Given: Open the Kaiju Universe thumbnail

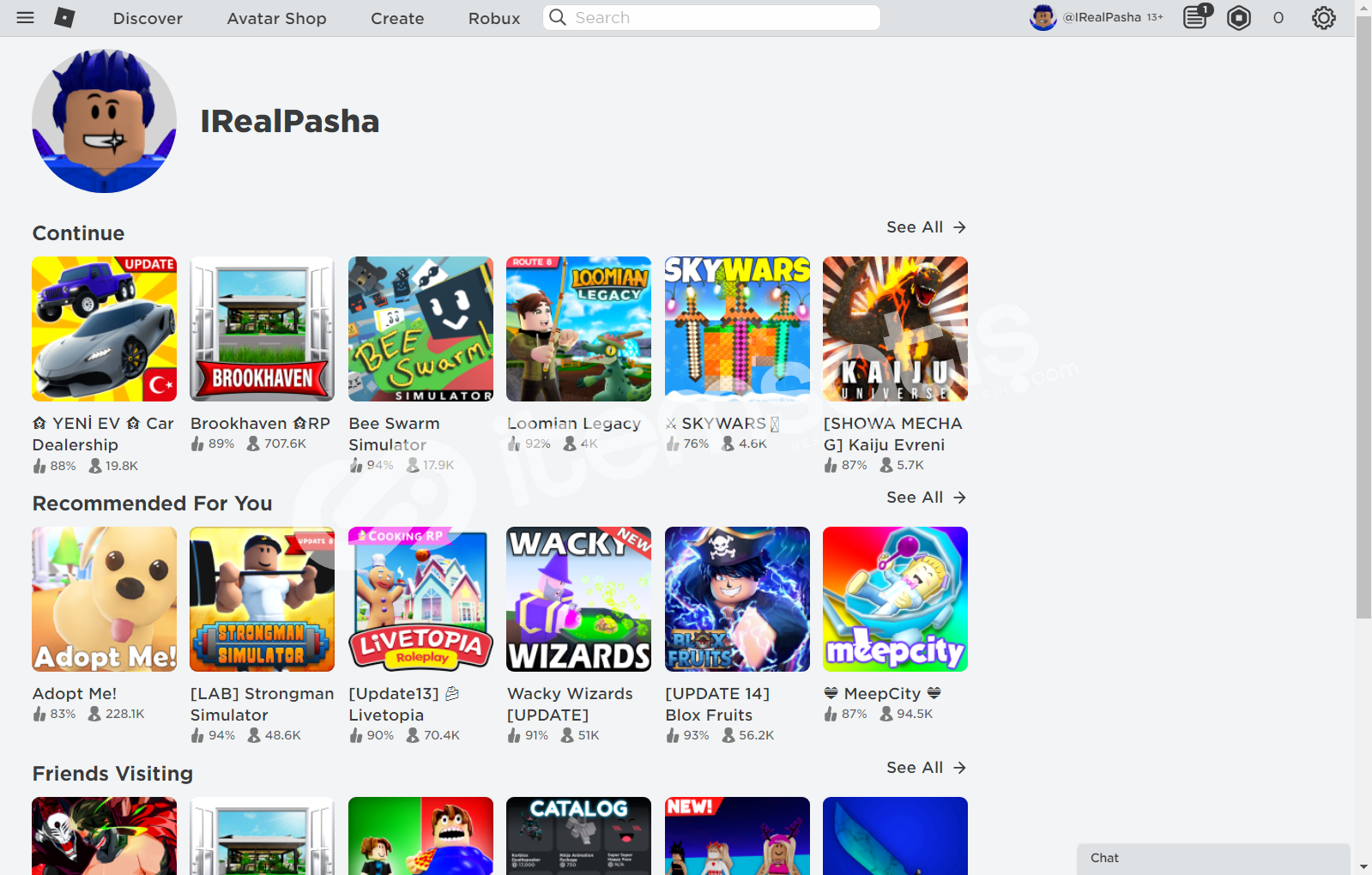Looking at the screenshot, I should coord(895,329).
